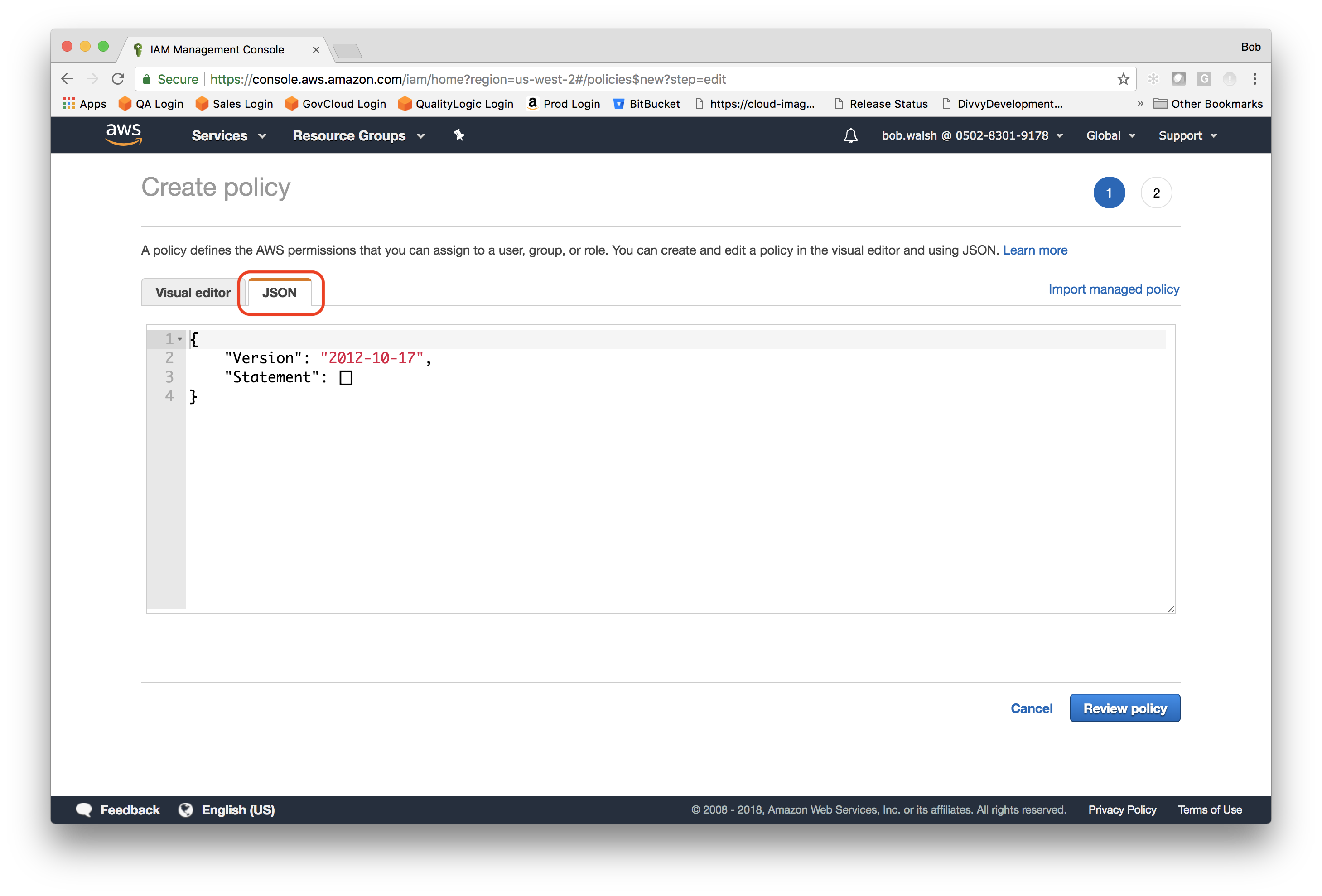Screen dimensions: 1322x896
Task: Click the pushpin shortcut icon in AWS navbar
Action: click(458, 135)
